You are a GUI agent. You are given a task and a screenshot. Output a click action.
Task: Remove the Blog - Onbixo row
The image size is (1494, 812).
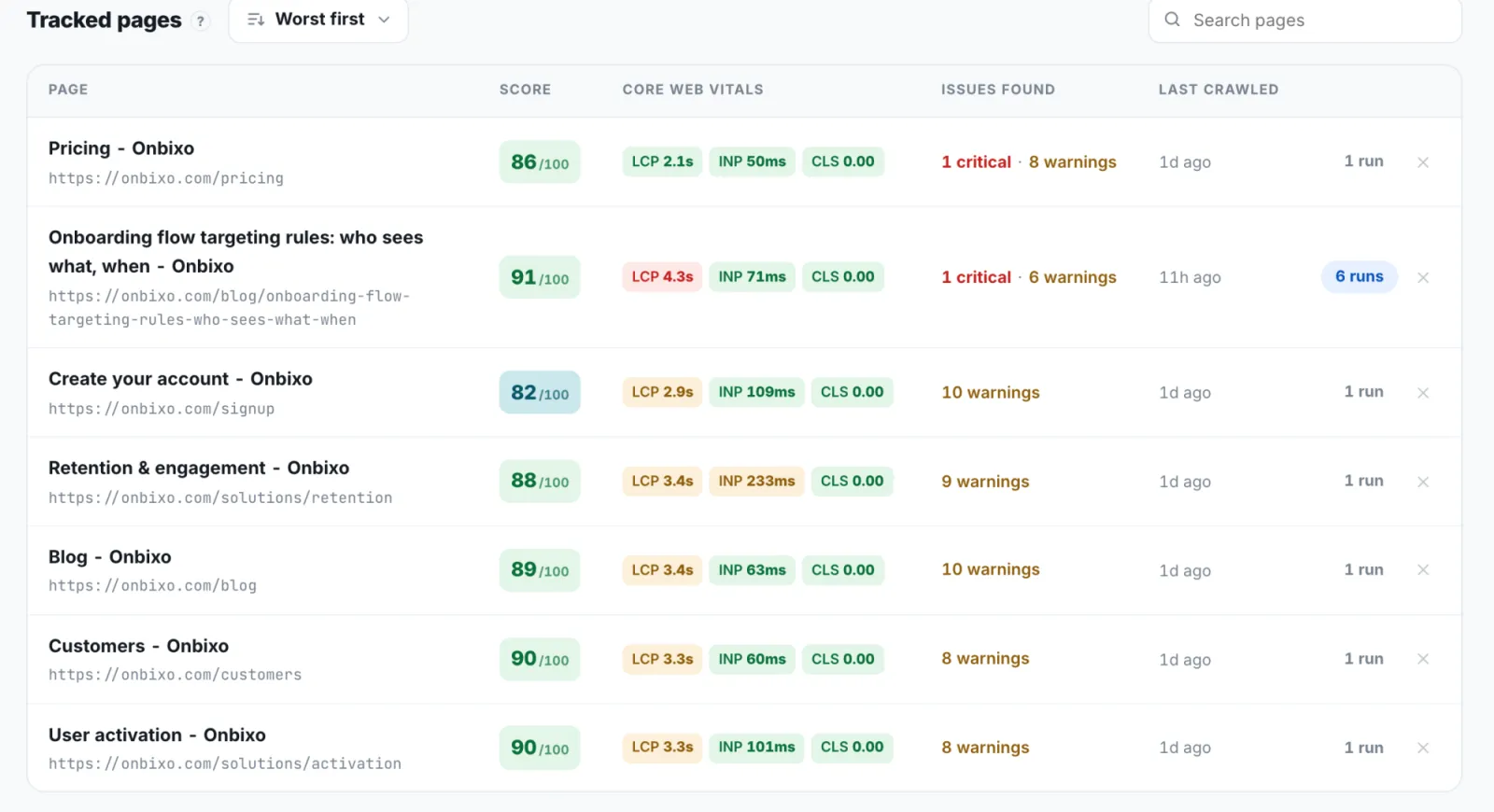[x=1423, y=570]
